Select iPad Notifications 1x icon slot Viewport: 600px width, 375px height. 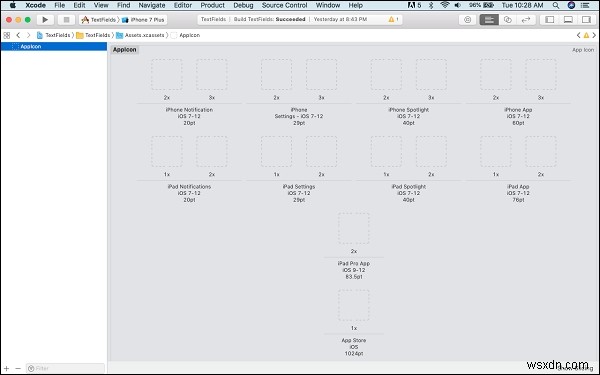click(x=166, y=151)
